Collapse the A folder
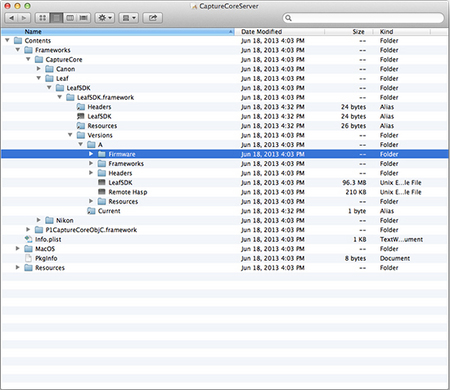 (81, 144)
